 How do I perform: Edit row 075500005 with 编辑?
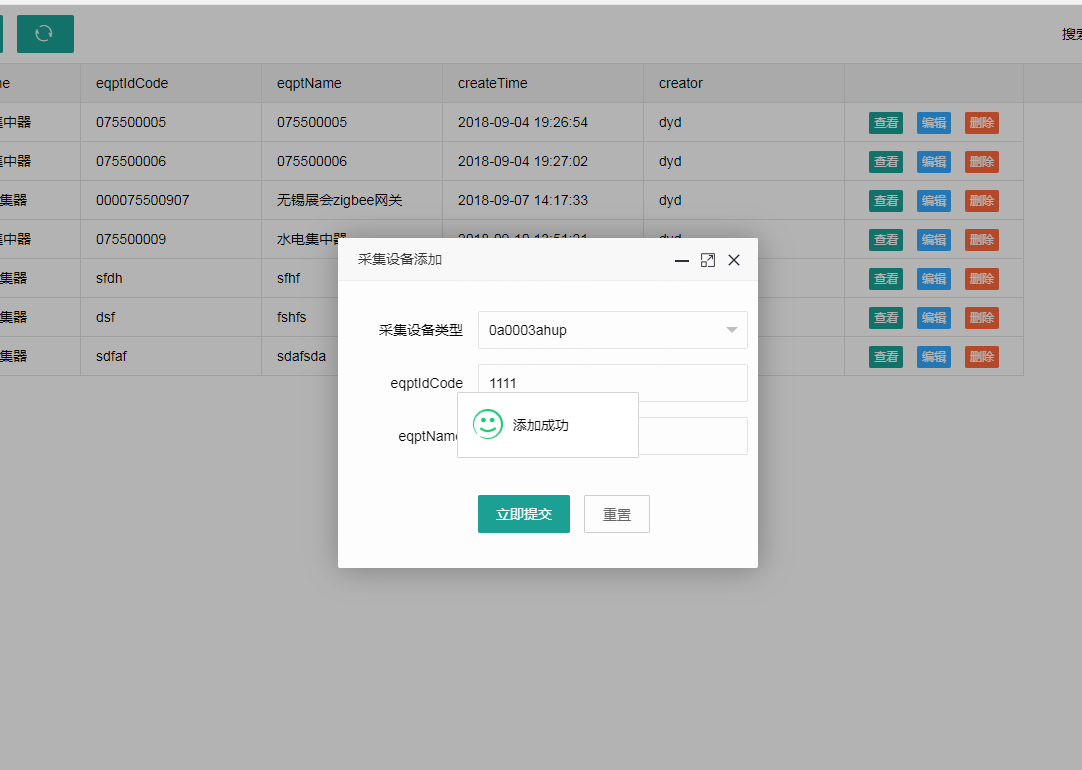[934, 123]
